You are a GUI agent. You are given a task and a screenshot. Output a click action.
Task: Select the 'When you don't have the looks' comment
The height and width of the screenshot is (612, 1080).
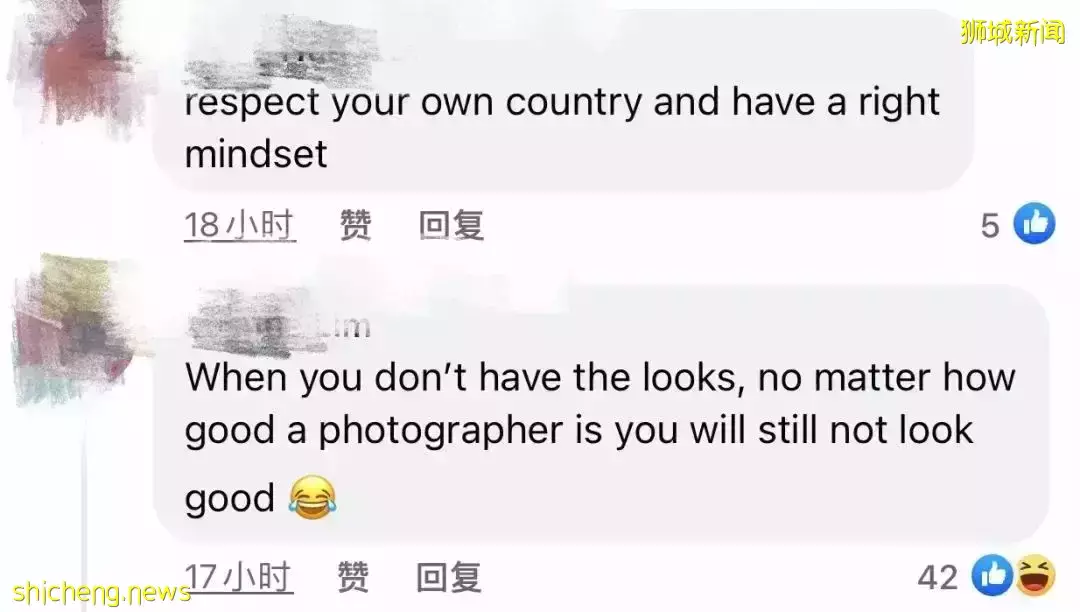601,413
